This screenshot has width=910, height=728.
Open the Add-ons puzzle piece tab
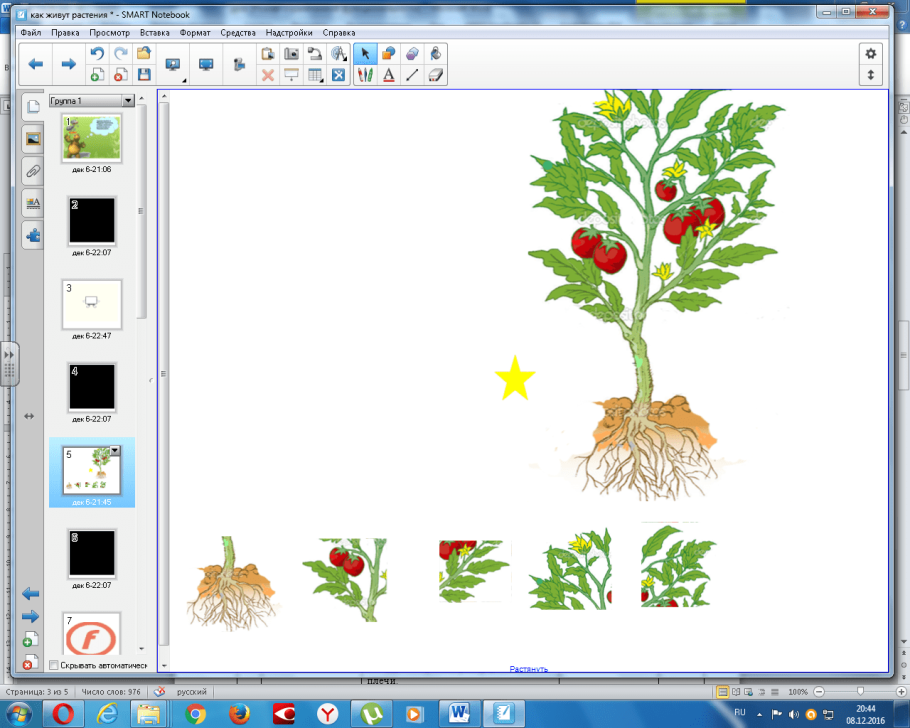[33, 236]
